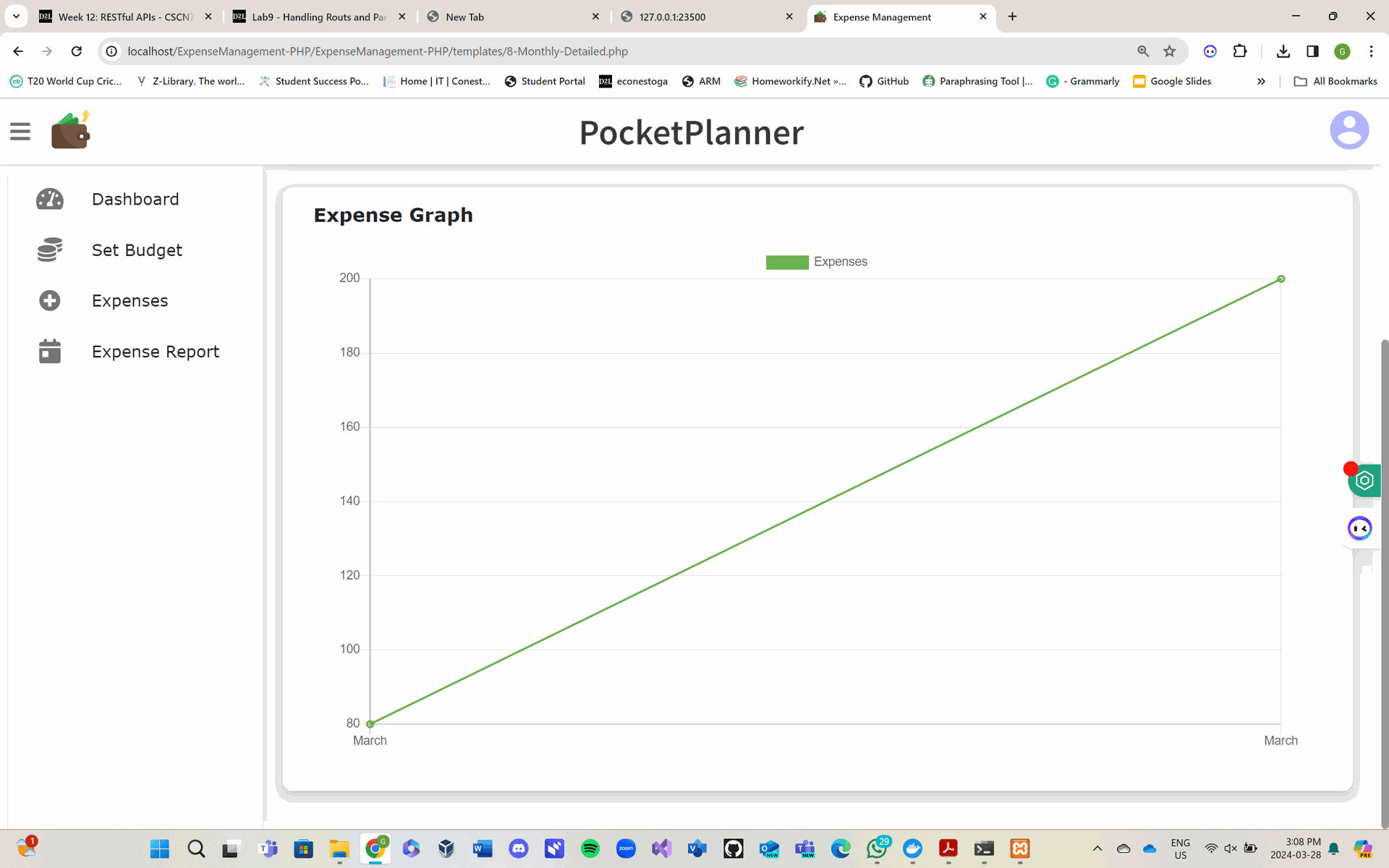Click the Expenses plus icon
Viewport: 1389px width, 868px height.
(x=50, y=300)
